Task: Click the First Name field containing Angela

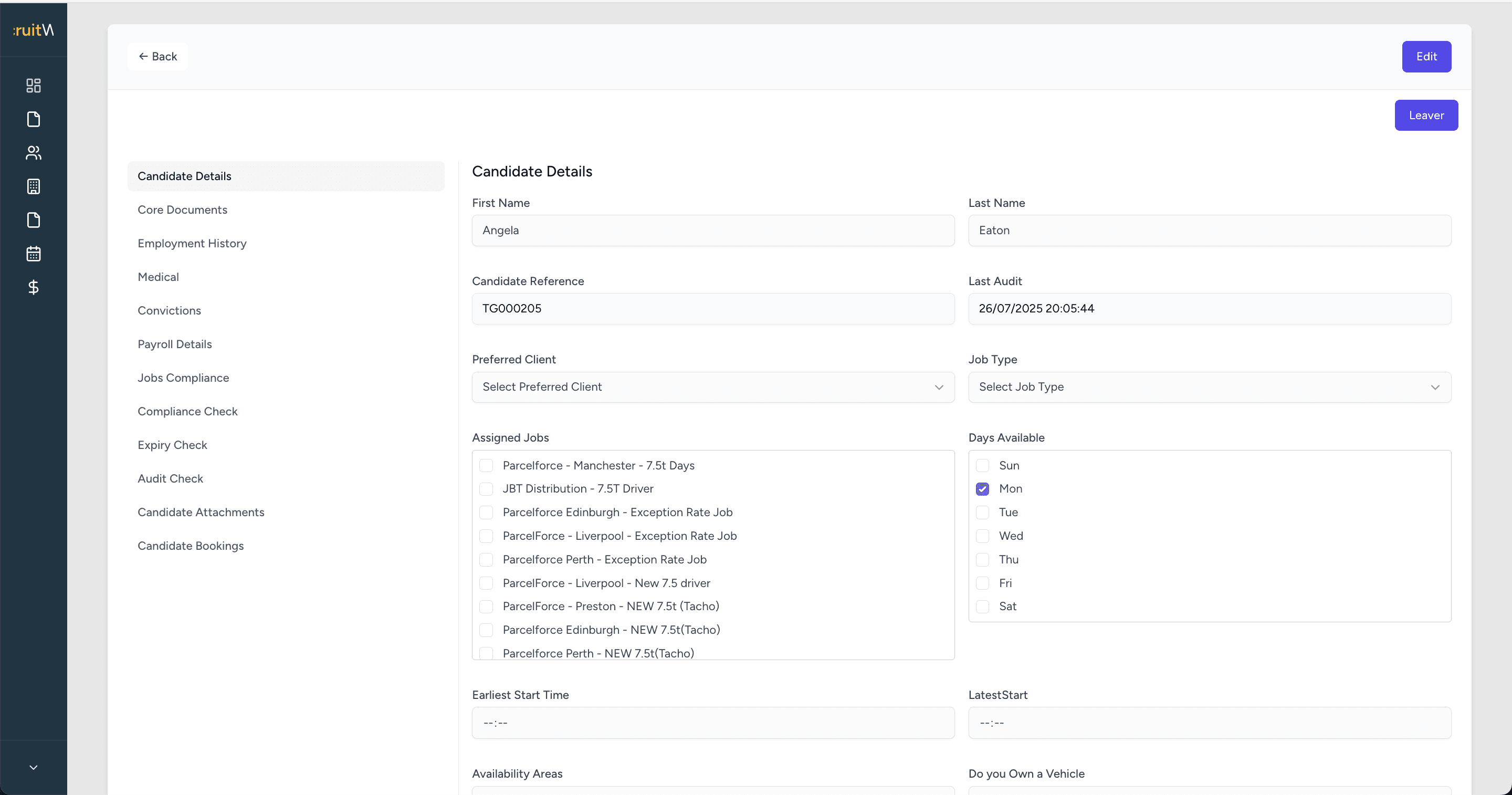Action: (x=713, y=230)
